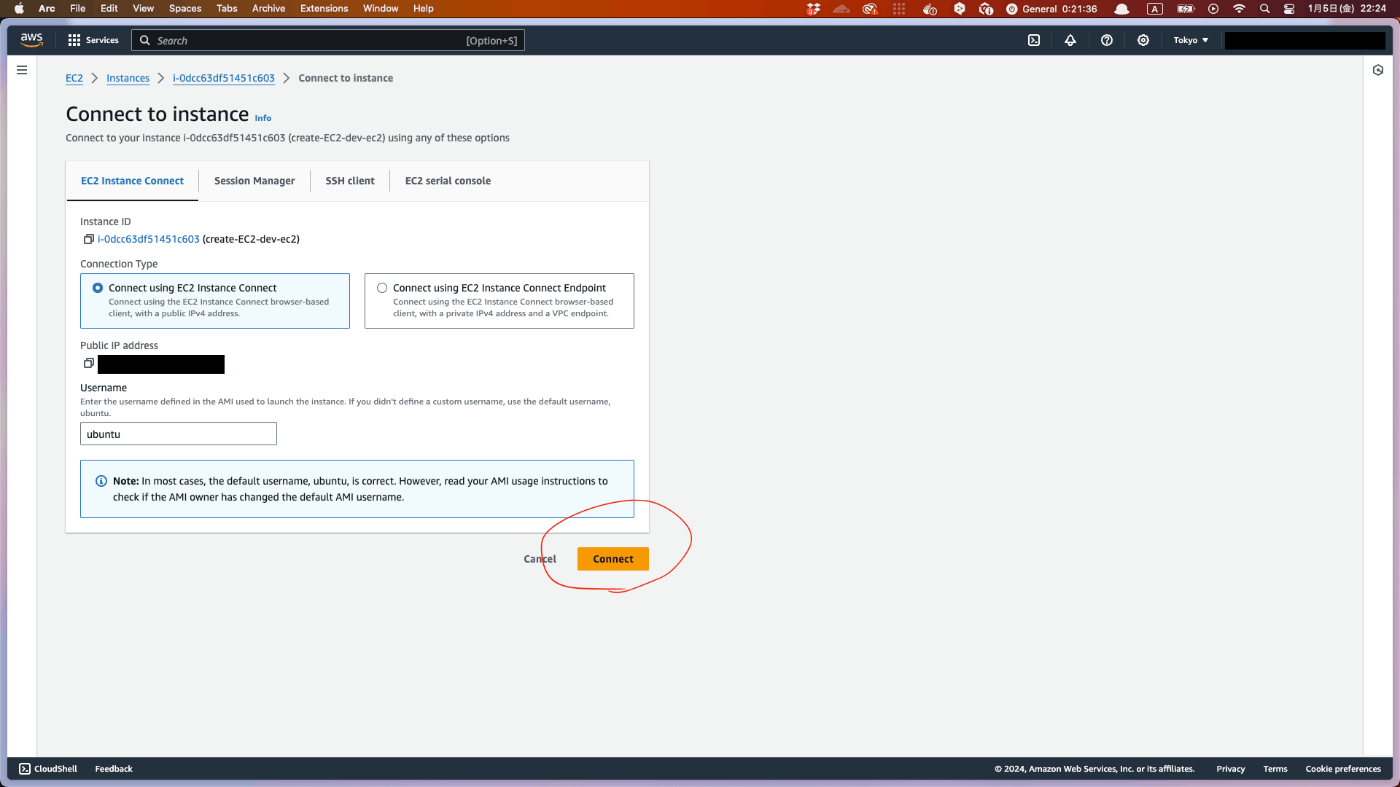Viewport: 1400px width, 787px height.
Task: Click the orange Connect button
Action: click(613, 559)
